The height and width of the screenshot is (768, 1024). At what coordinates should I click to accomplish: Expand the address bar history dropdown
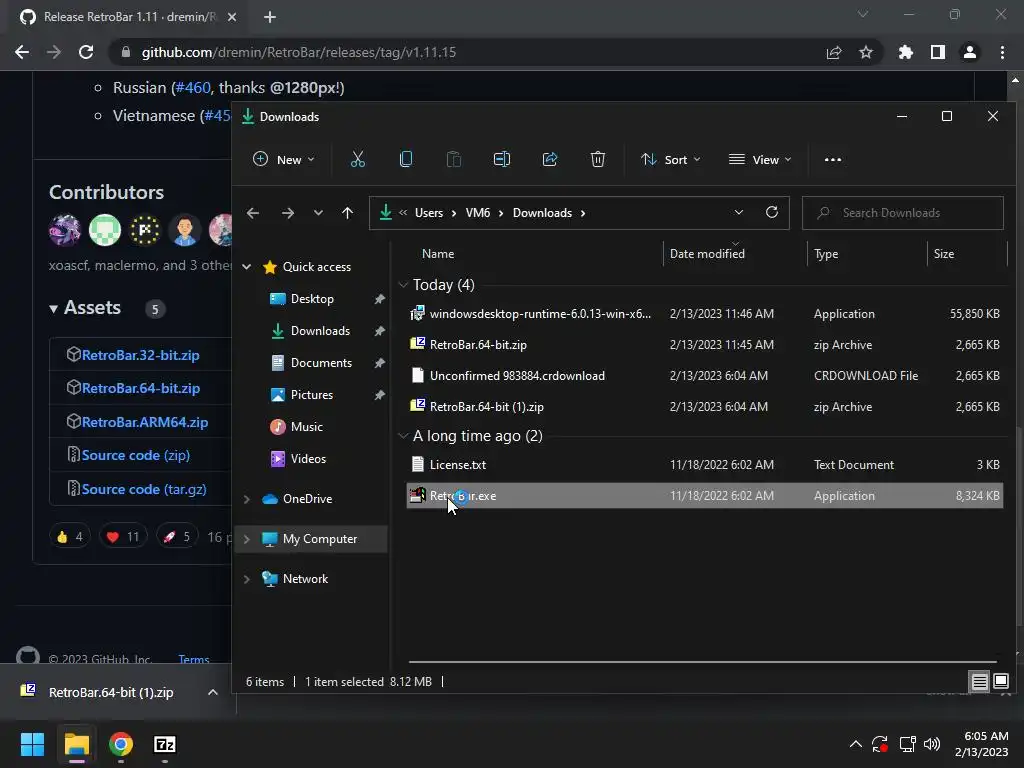click(x=739, y=212)
